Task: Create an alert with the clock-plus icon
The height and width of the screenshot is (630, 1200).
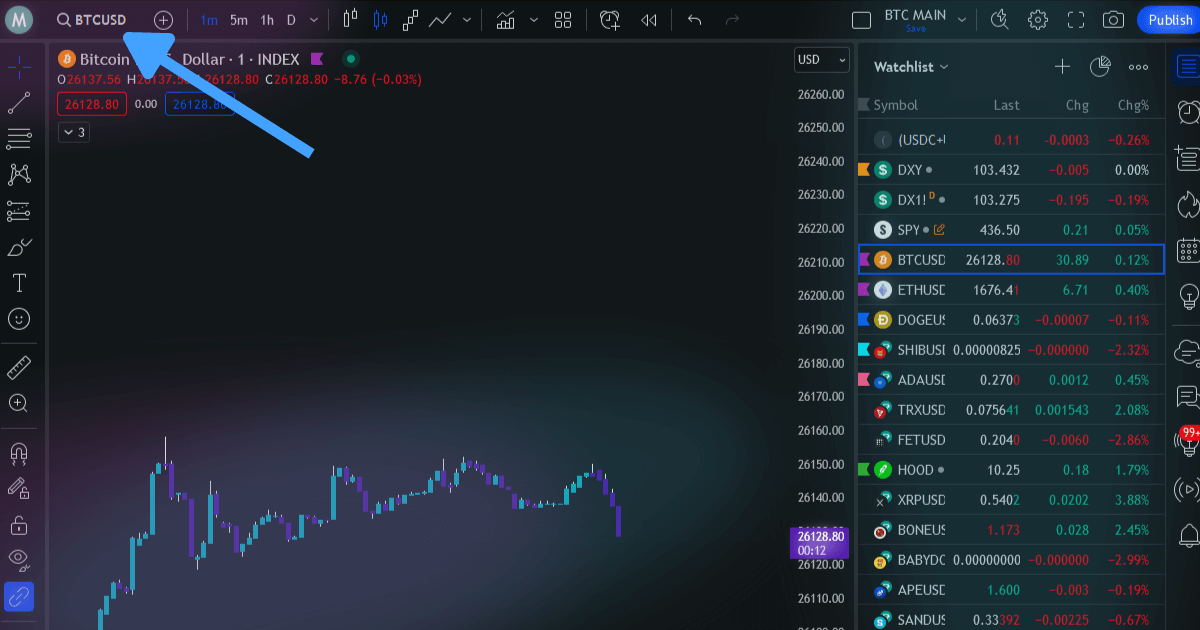Action: [610, 20]
